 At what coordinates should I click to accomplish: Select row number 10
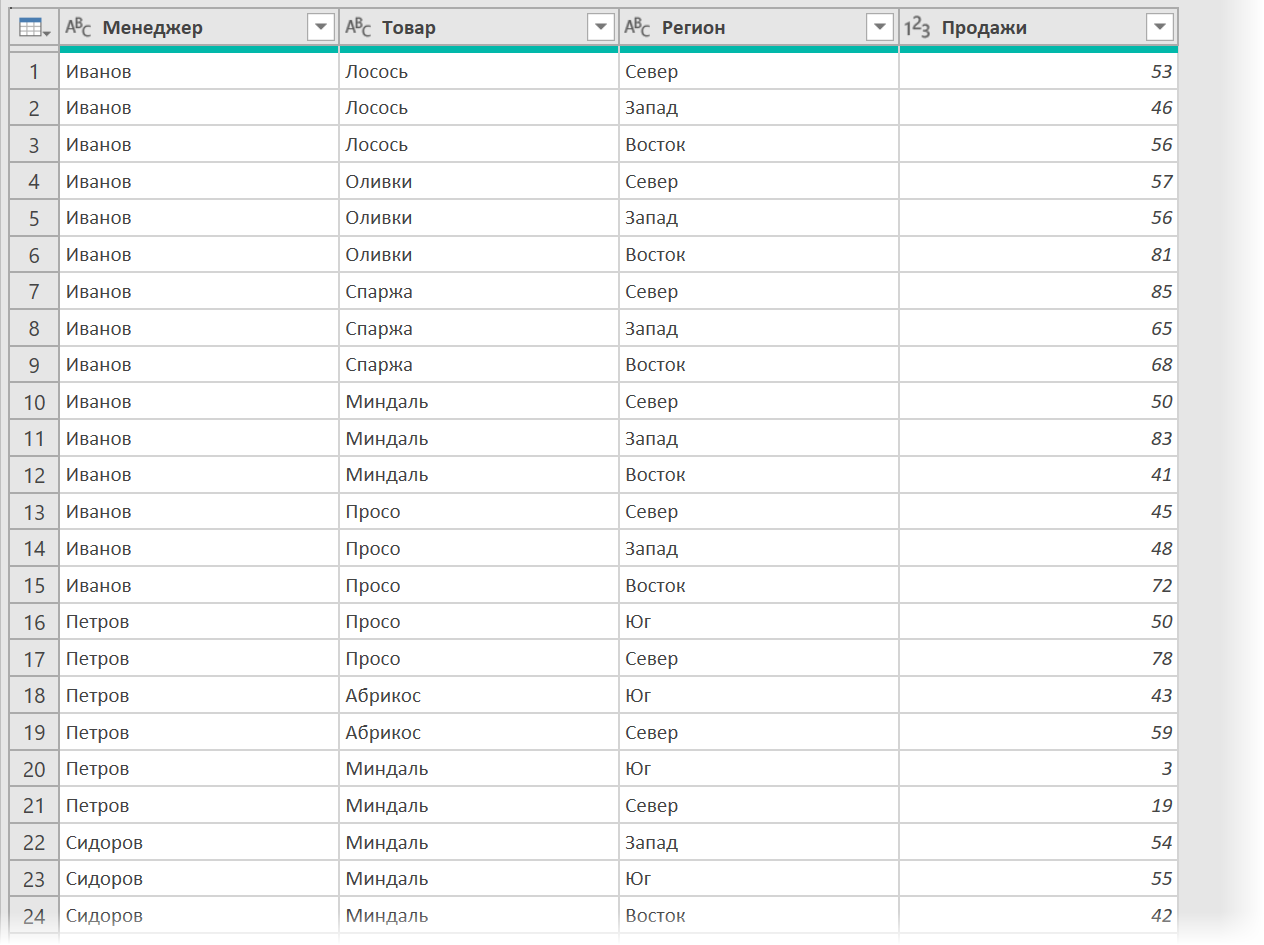(x=35, y=402)
